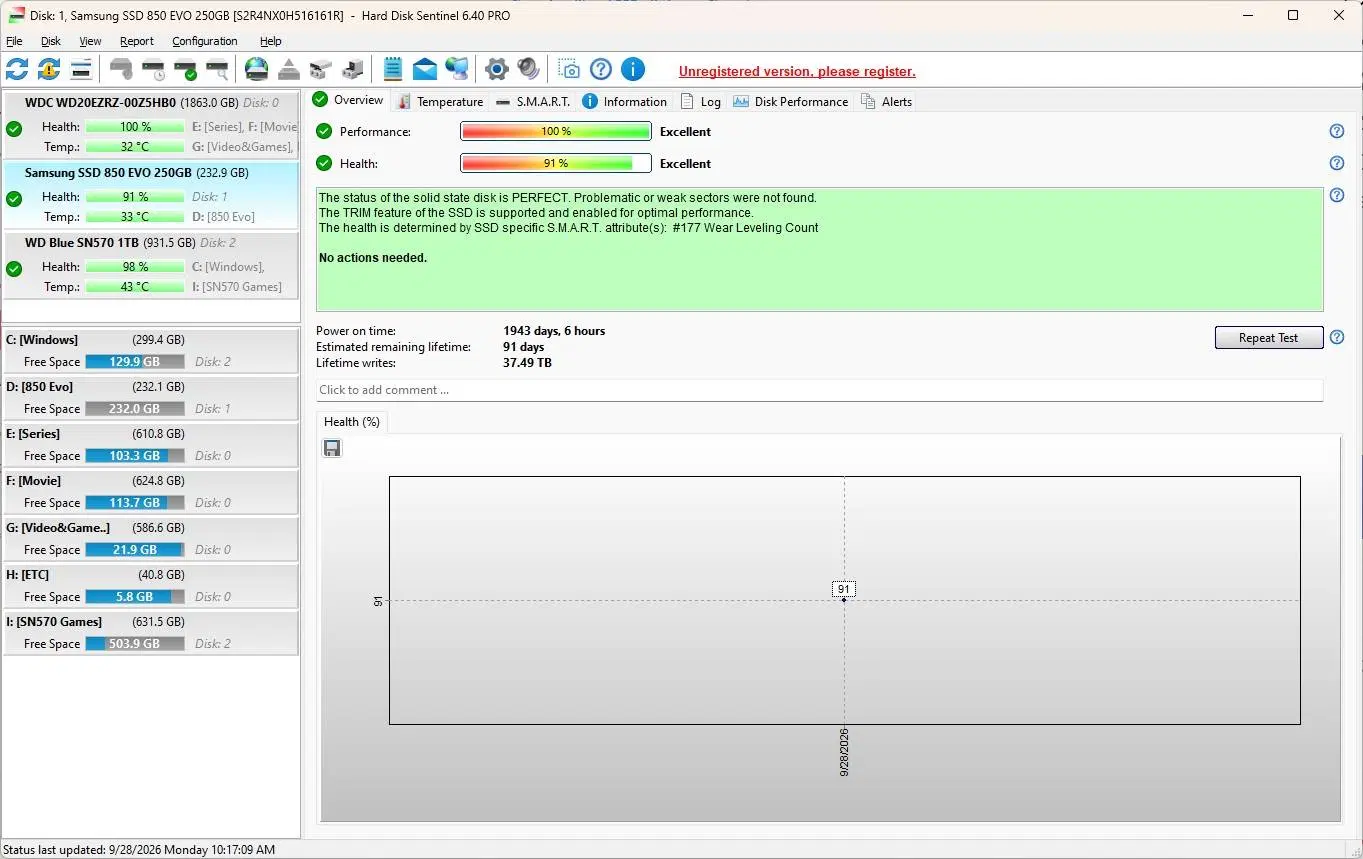Select the F: [Movie] volume
1363x859 pixels.
click(x=151, y=491)
